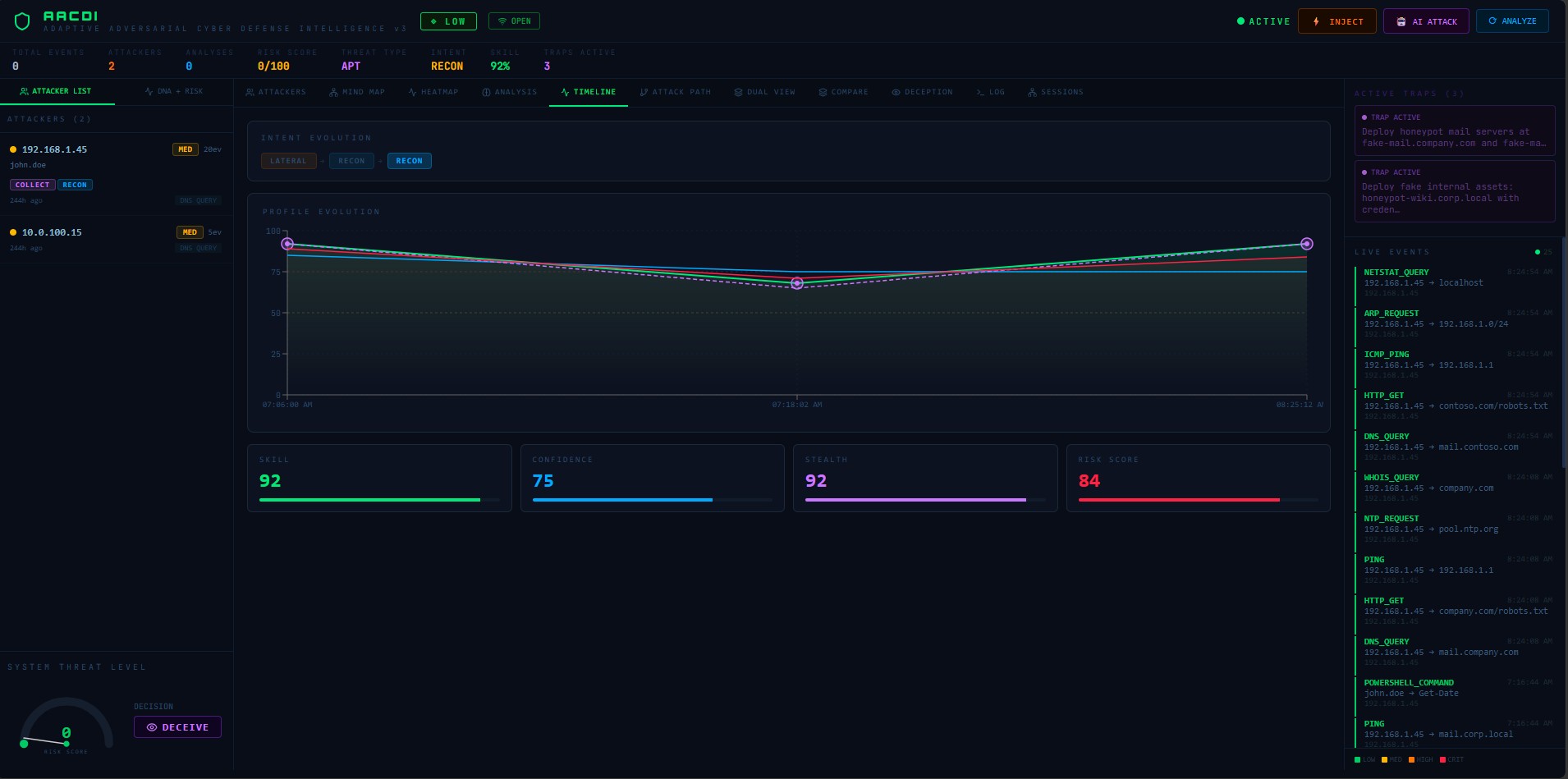Click the LOW threat level badge
1568x779 pixels.
pos(448,21)
